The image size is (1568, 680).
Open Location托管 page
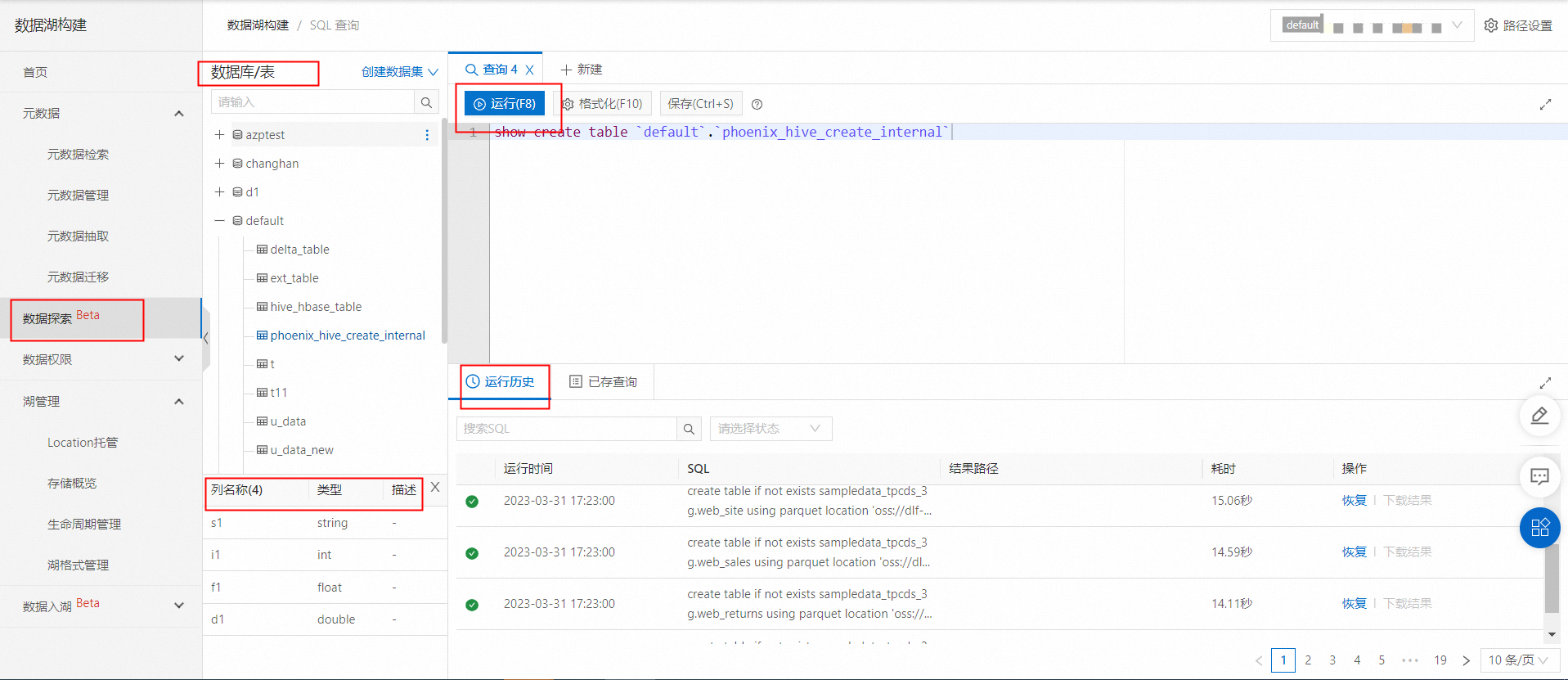tap(83, 443)
